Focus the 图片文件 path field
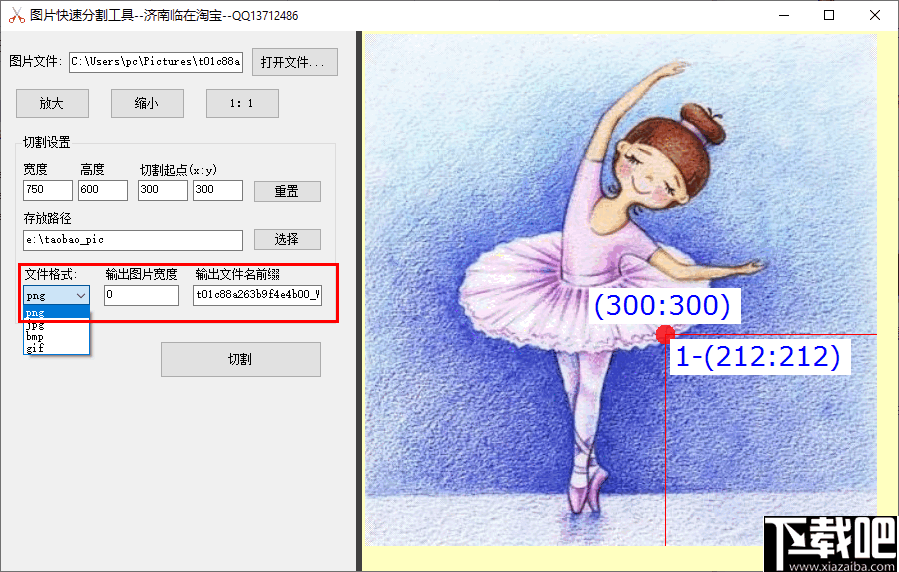The image size is (899, 572). [156, 62]
